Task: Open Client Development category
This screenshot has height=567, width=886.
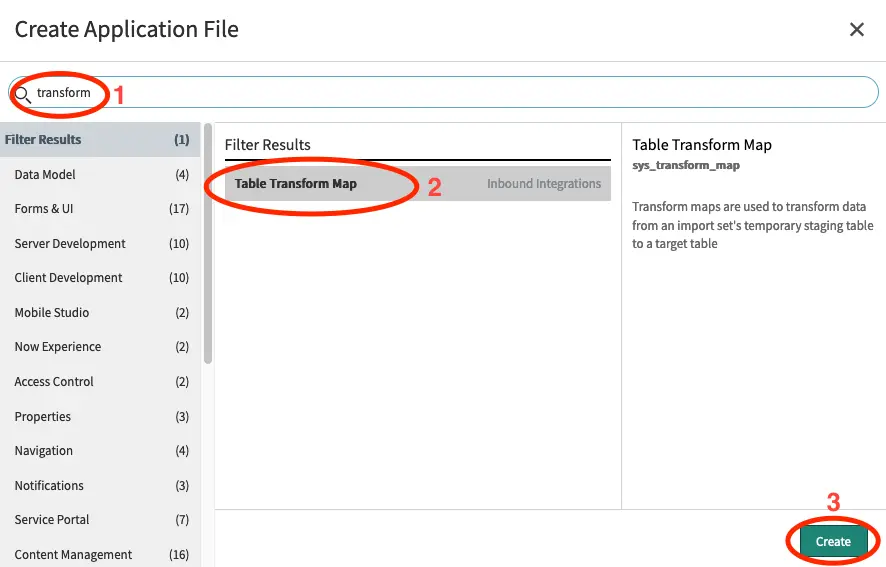Action: 98,278
